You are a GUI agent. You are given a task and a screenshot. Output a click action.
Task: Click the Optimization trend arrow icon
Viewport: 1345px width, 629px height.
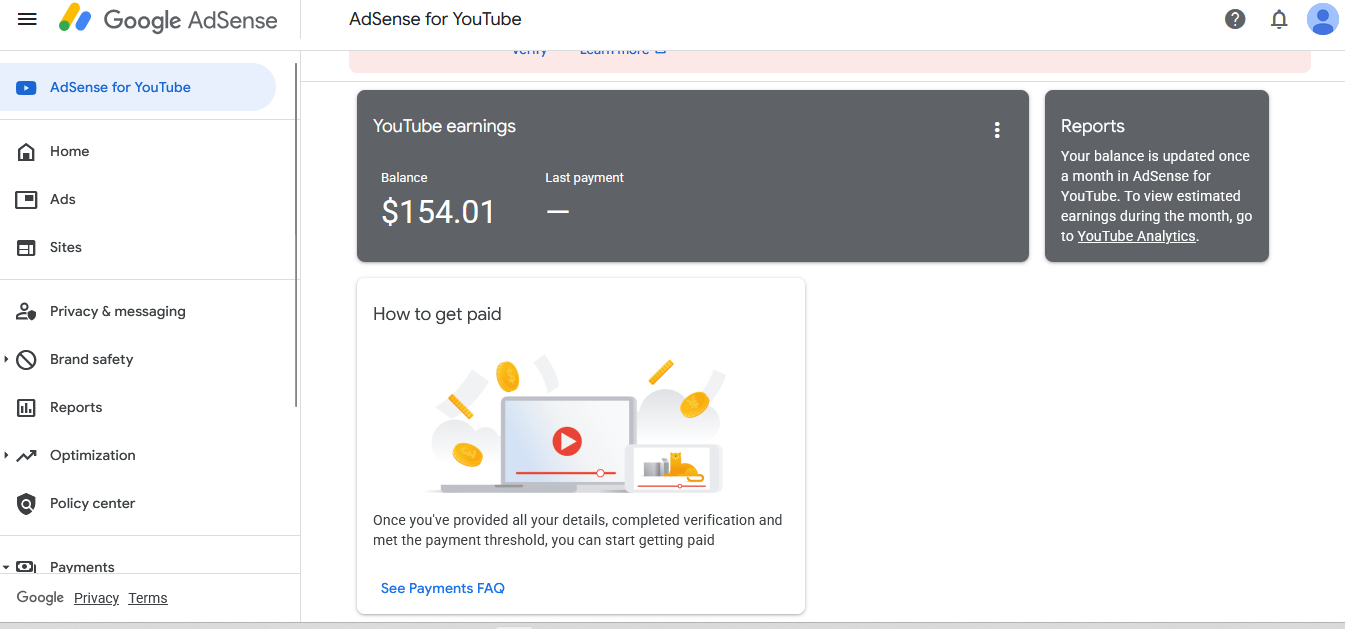click(26, 456)
